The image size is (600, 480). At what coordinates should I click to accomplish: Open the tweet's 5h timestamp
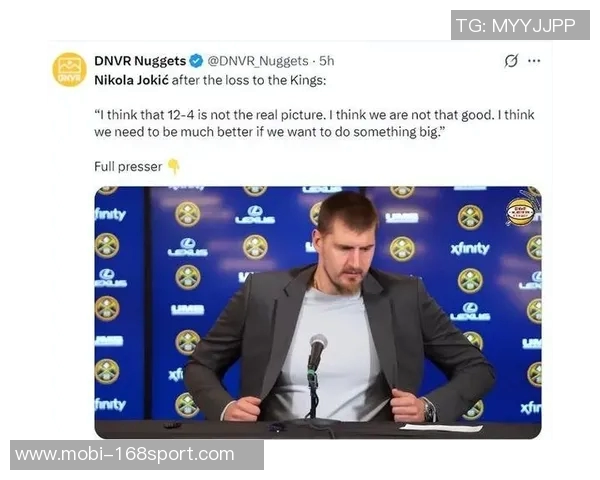click(x=327, y=61)
